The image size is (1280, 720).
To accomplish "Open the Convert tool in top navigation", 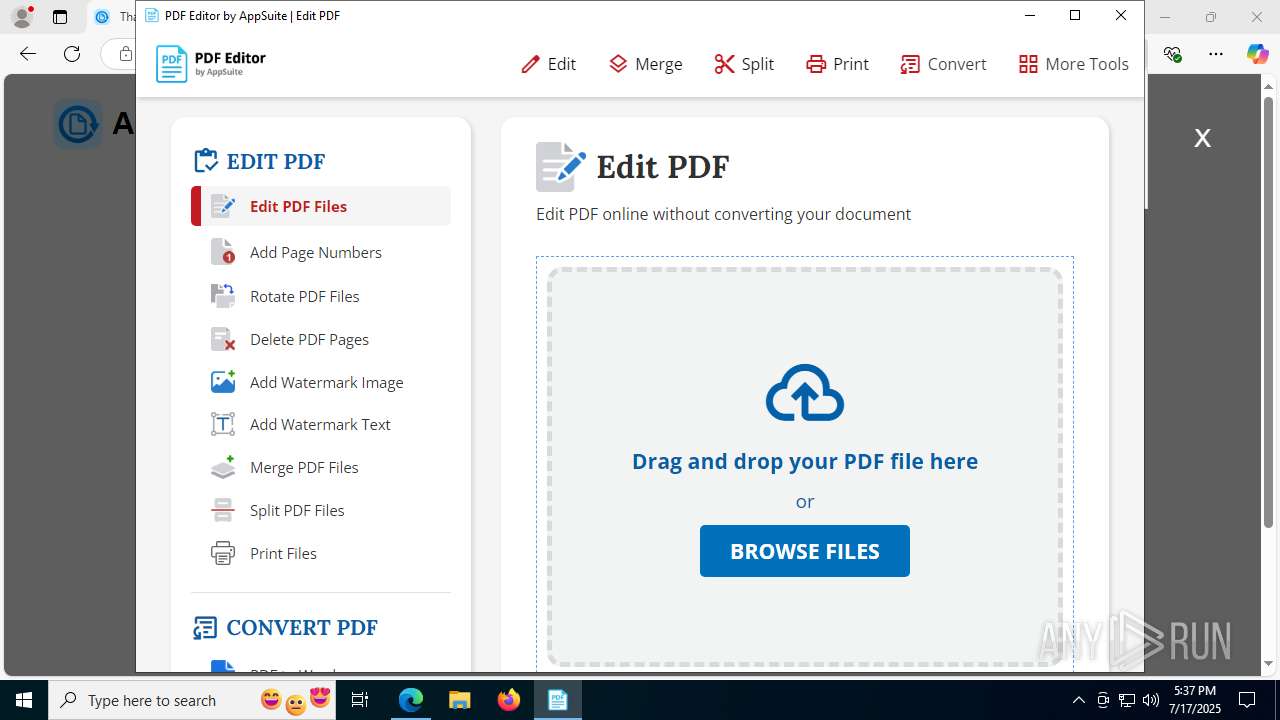I will click(943, 64).
